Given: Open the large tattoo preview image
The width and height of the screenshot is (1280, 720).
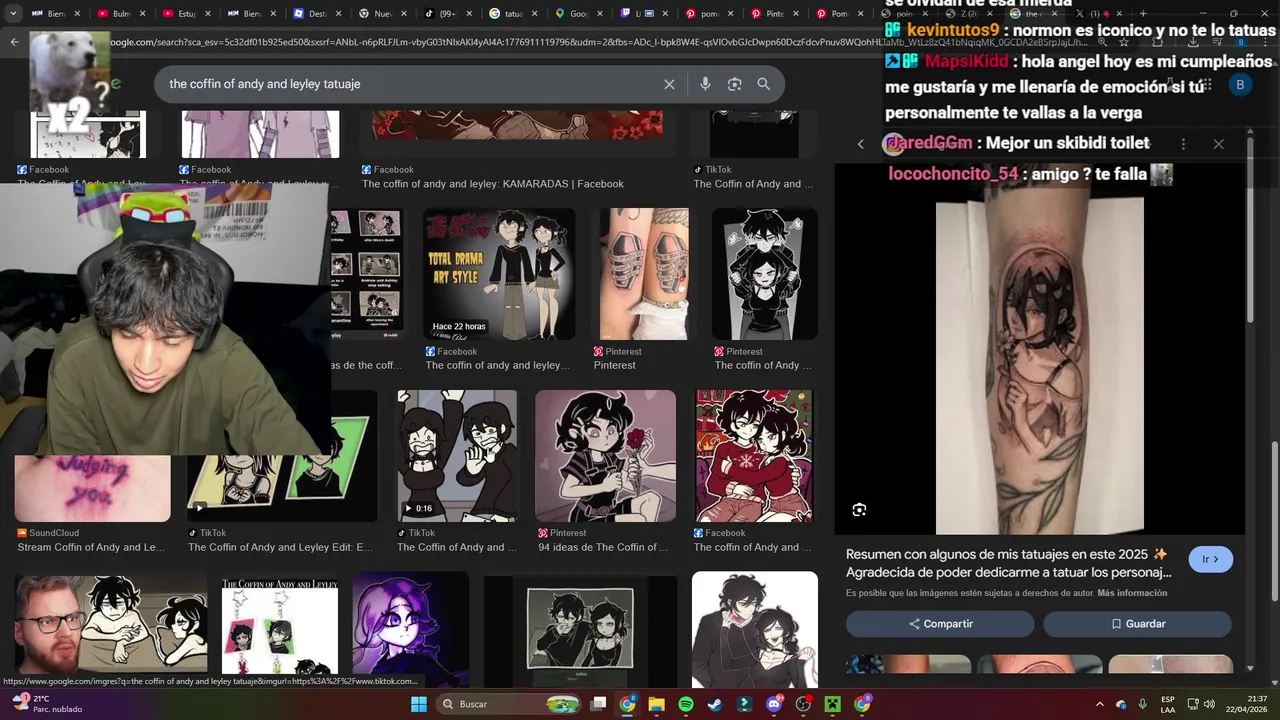Looking at the screenshot, I should coord(1039,350).
